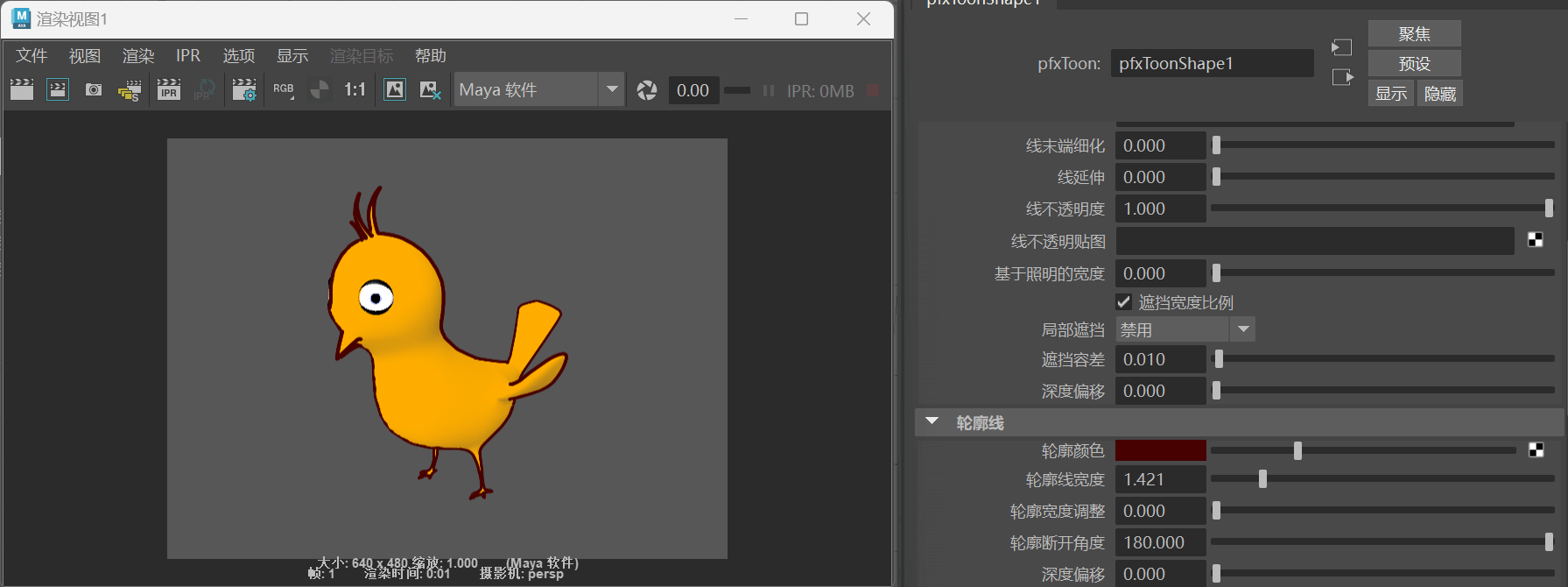The image size is (1568, 587).
Task: Click the 基于照明的宽度 slider
Action: 1382,273
